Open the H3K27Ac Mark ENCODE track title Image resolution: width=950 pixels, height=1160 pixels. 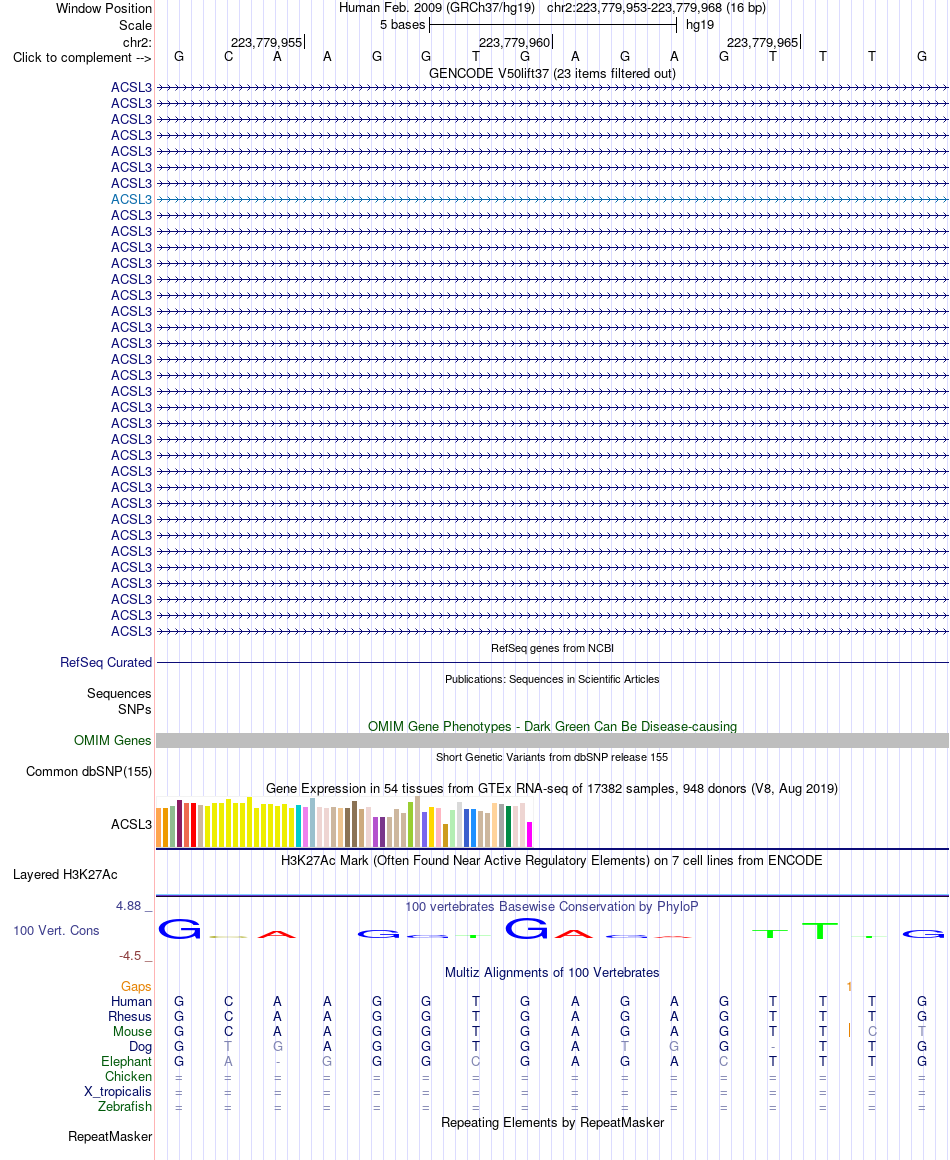click(x=552, y=860)
